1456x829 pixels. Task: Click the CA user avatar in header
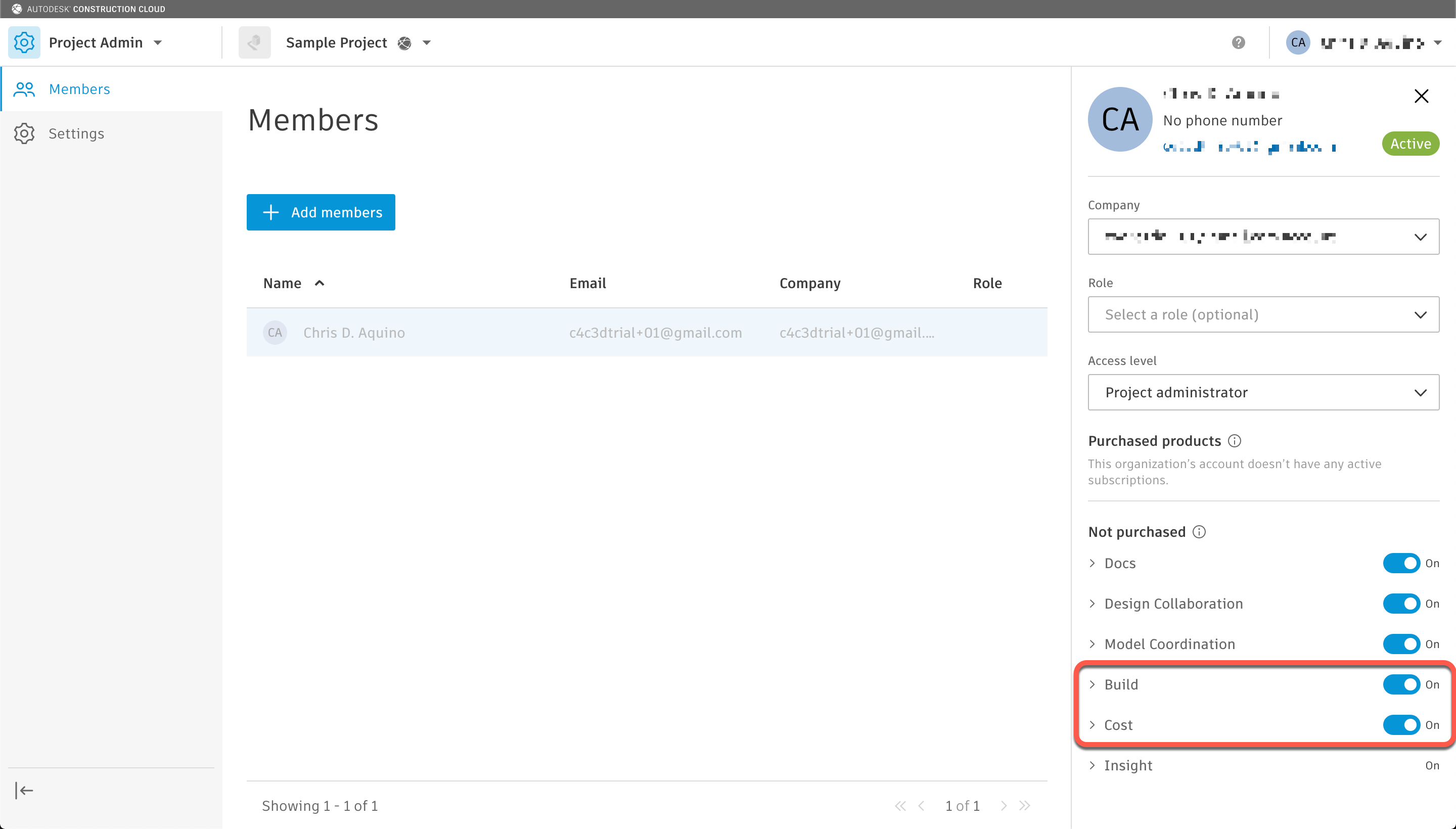click(x=1298, y=42)
